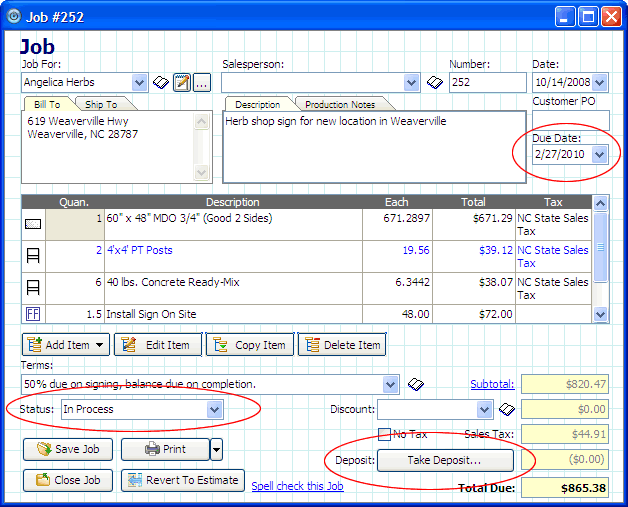Click the ellipsis button next to Job For
Screen dimensions: 628x507
point(202,83)
